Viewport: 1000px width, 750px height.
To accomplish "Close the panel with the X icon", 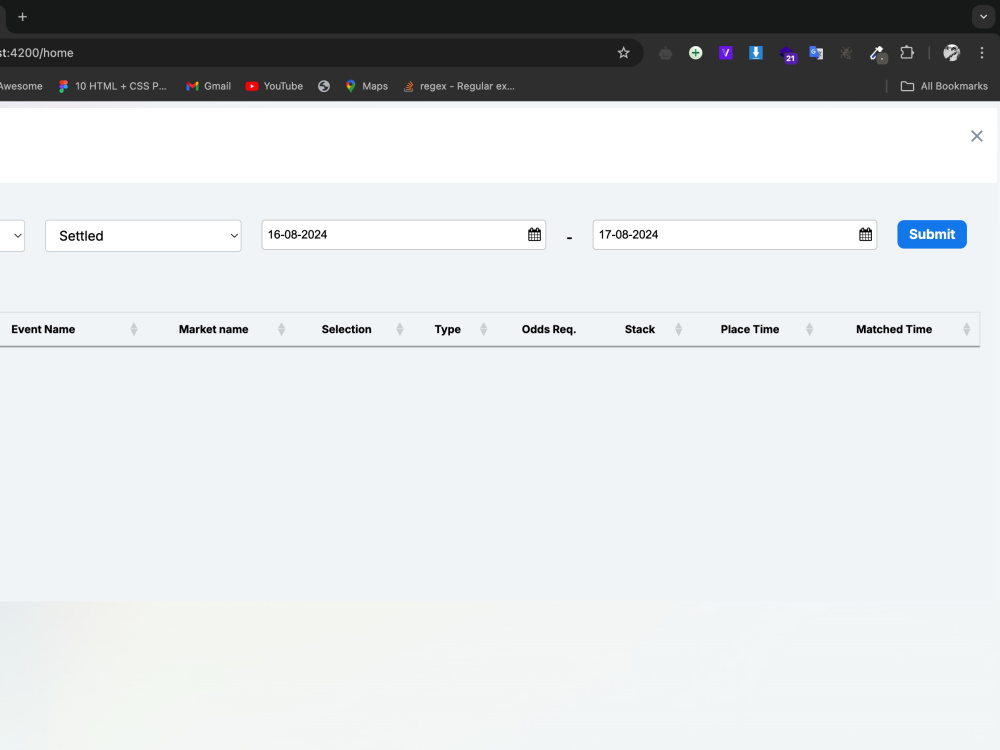I will tap(976, 136).
